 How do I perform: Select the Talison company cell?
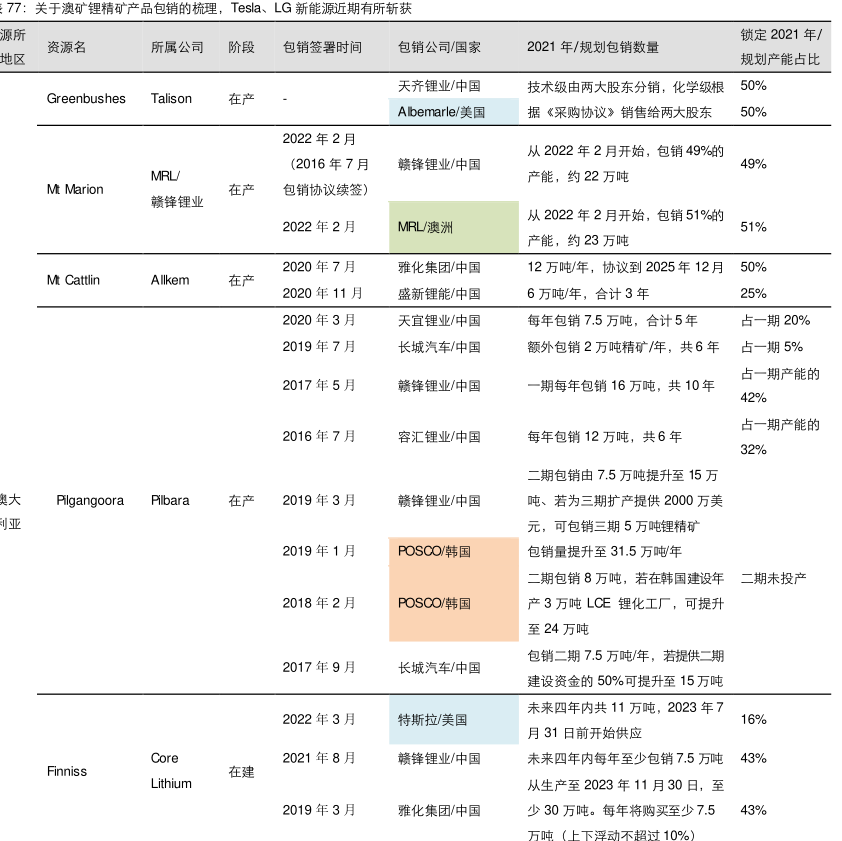[x=171, y=99]
